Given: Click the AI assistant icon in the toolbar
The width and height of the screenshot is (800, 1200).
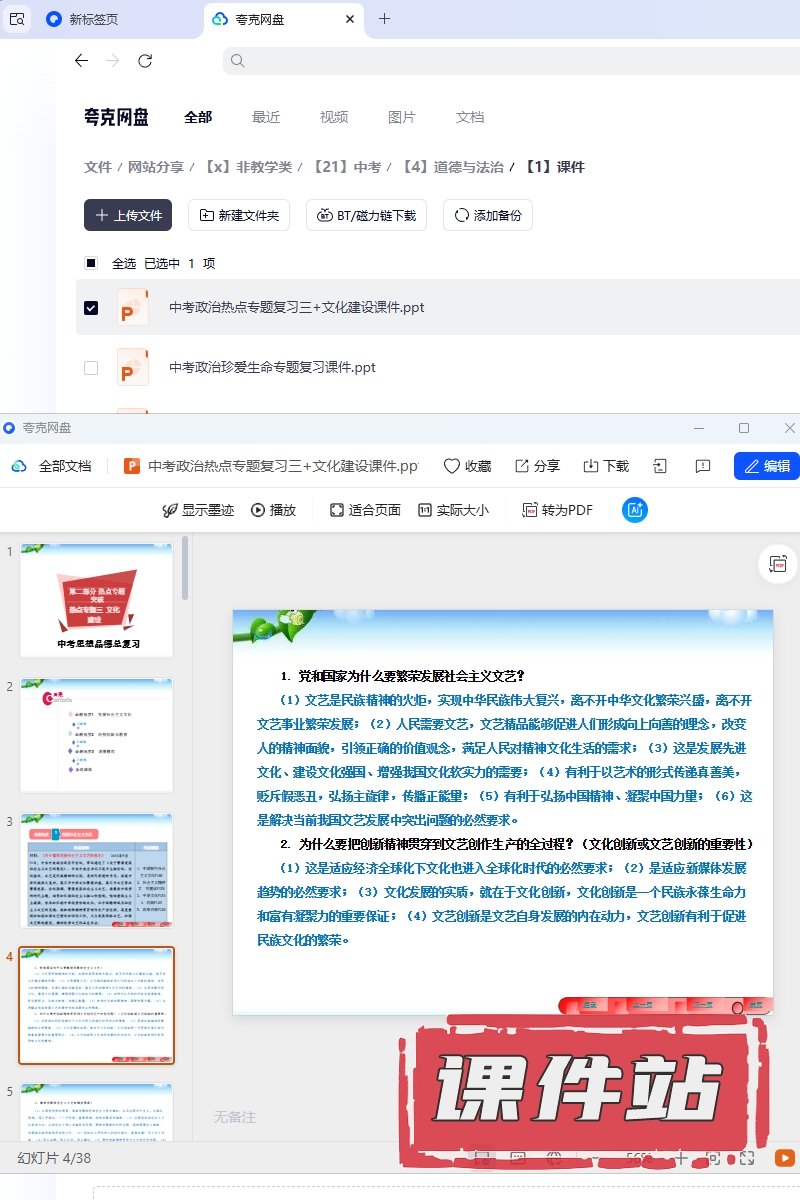Looking at the screenshot, I should click(635, 510).
